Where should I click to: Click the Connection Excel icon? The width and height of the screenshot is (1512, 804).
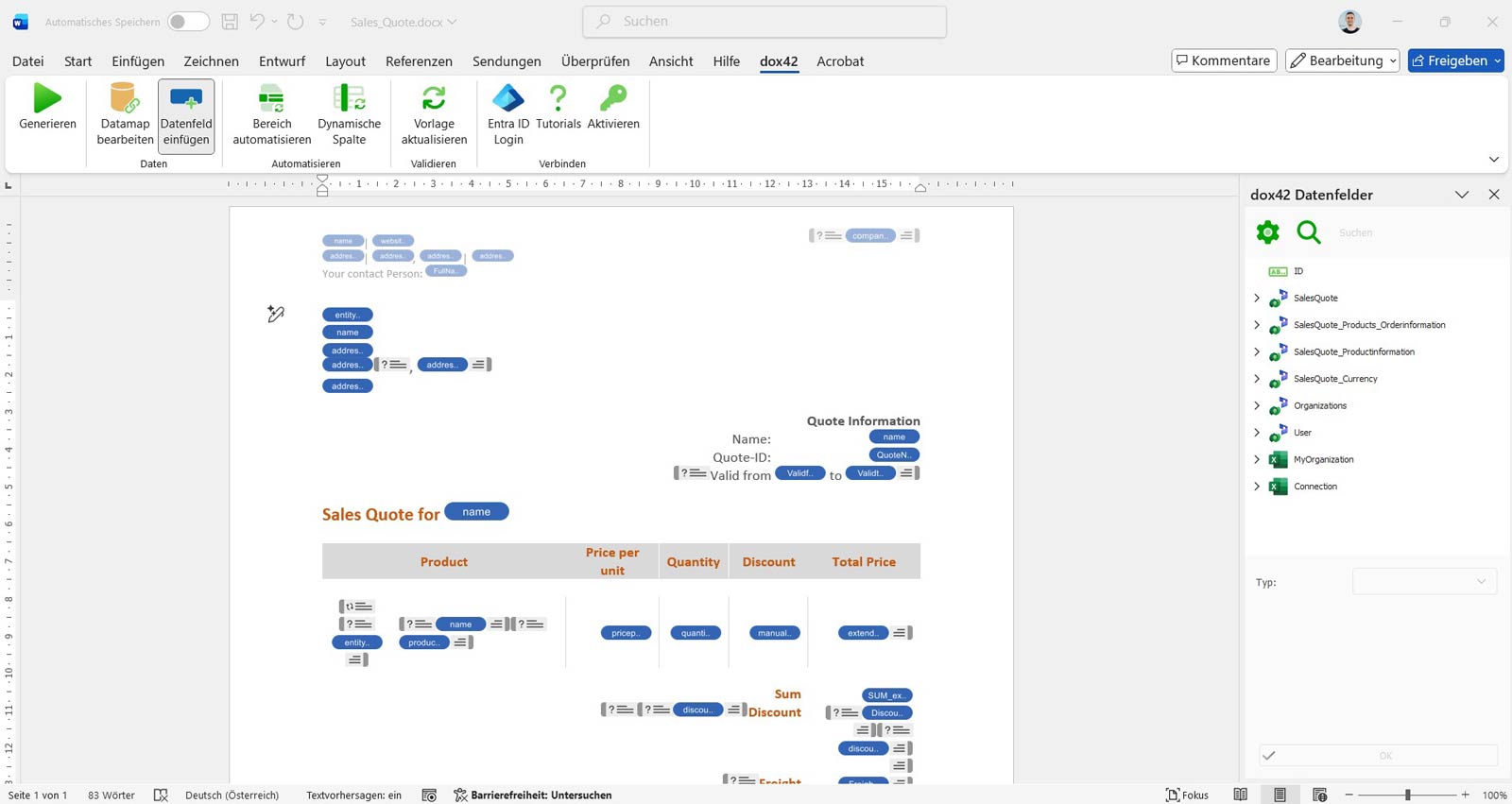click(1279, 487)
